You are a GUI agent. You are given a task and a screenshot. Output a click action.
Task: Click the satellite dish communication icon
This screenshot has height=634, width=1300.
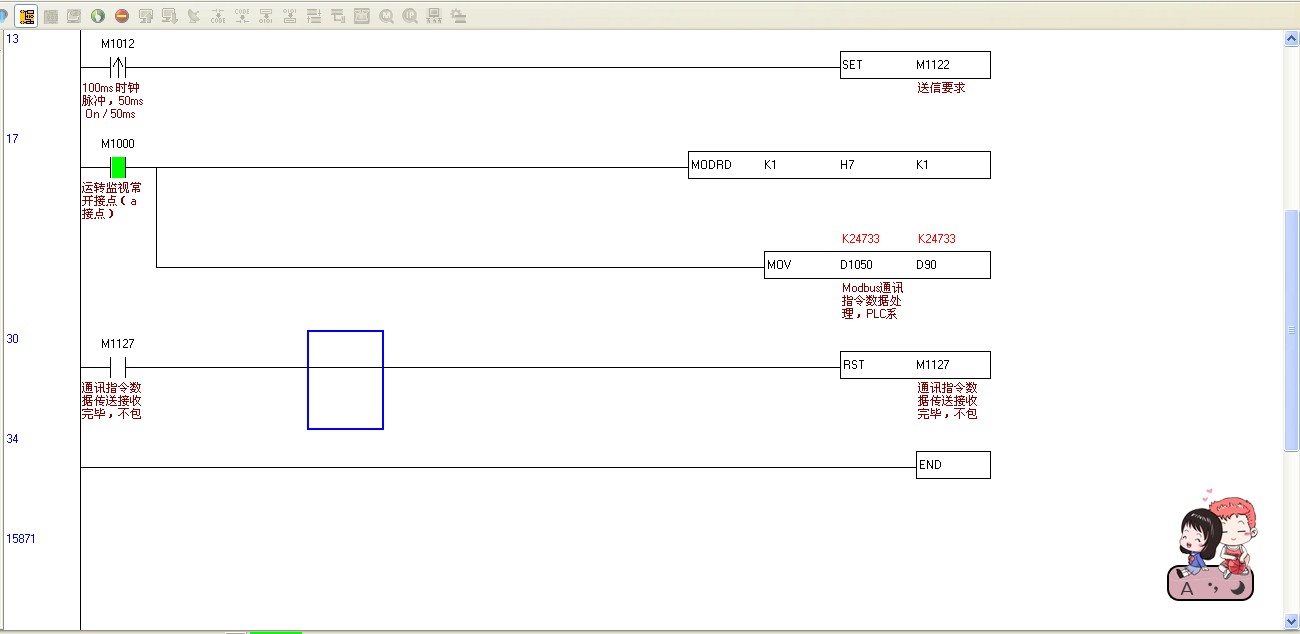pos(194,16)
